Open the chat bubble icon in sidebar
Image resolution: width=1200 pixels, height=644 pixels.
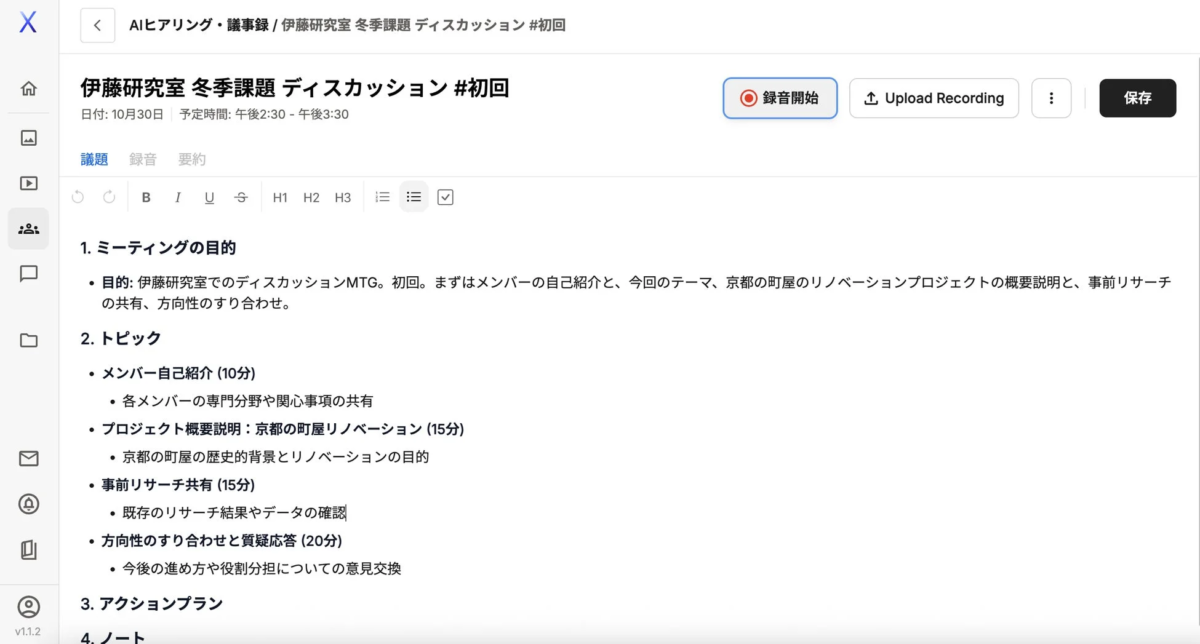click(28, 275)
